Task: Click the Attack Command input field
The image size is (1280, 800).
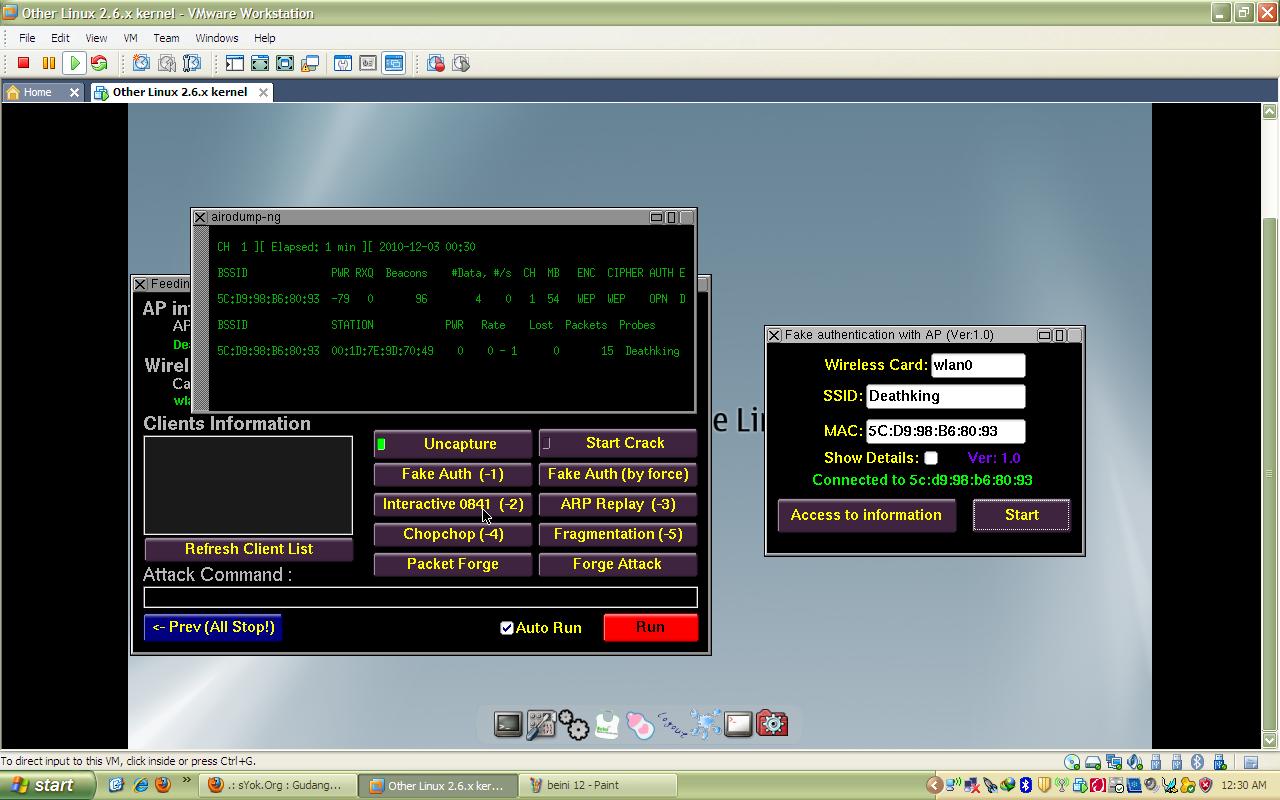Action: coord(420,597)
